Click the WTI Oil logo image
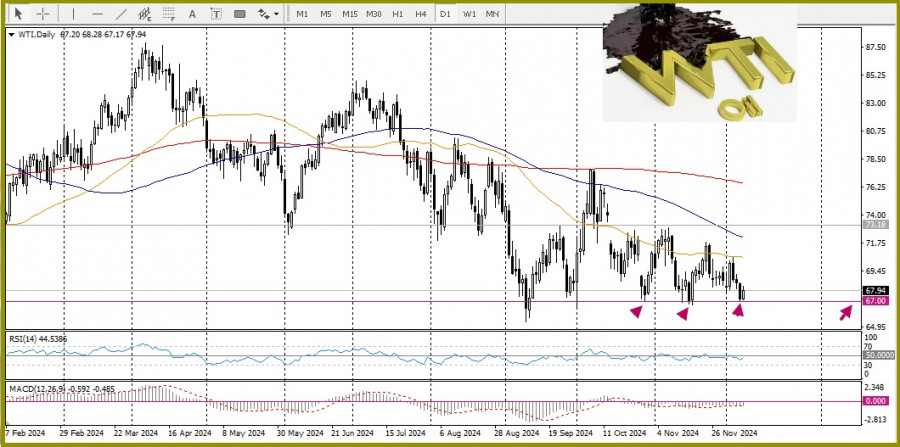Image resolution: width=900 pixels, height=447 pixels. (x=700, y=64)
